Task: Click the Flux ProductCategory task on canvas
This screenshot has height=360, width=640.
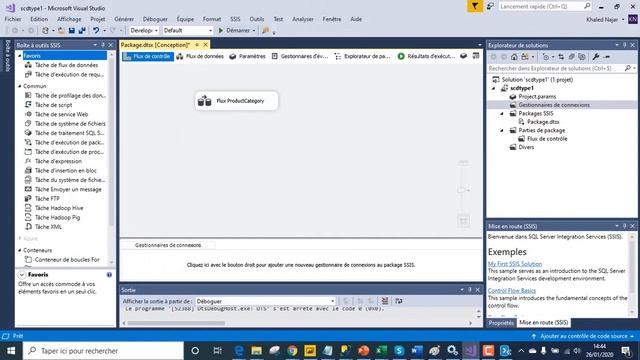Action: (236, 101)
